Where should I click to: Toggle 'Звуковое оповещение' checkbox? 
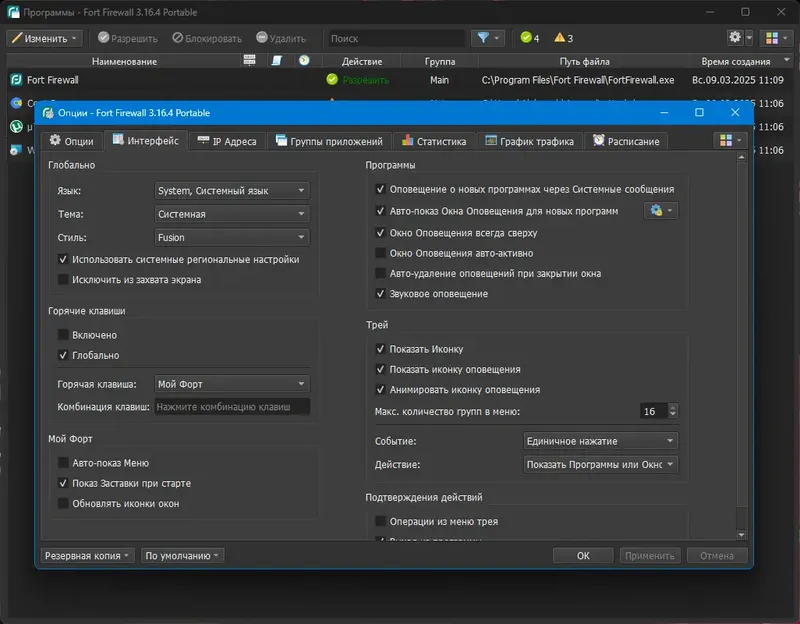coord(381,293)
